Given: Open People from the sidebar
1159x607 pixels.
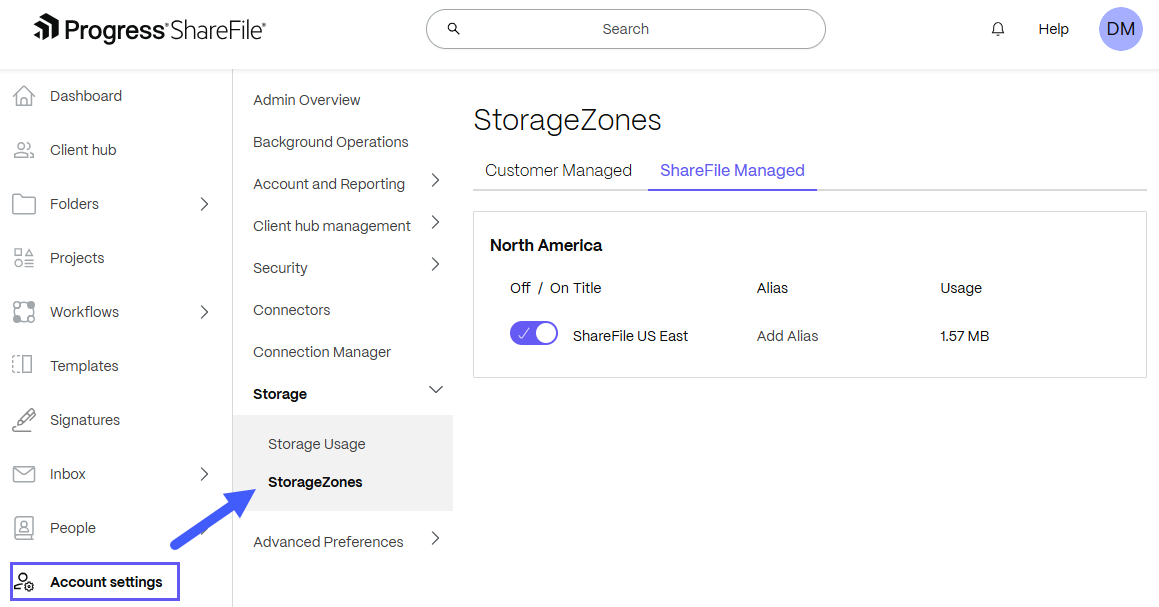Looking at the screenshot, I should (x=72, y=528).
